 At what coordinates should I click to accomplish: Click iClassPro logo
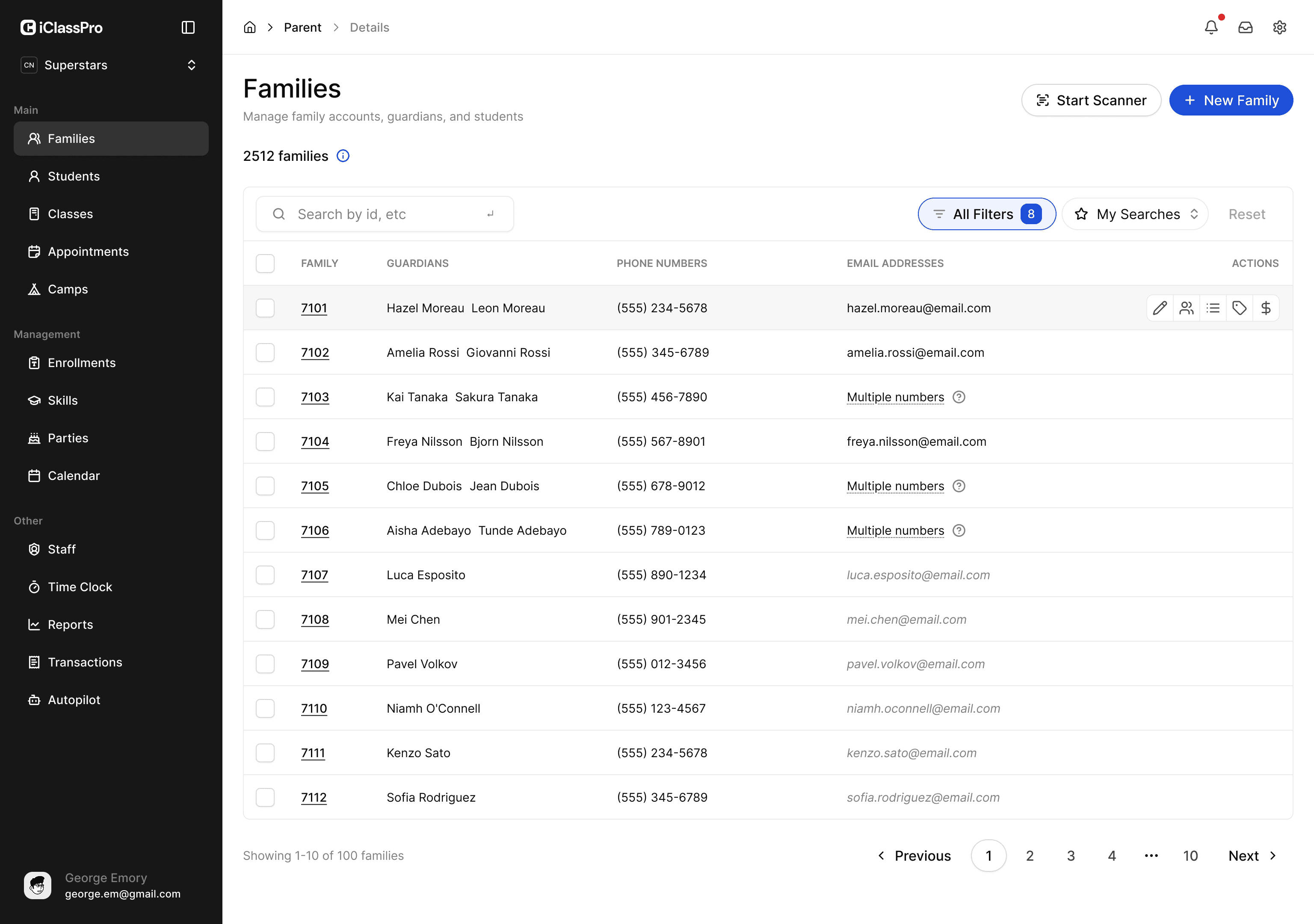pos(61,27)
